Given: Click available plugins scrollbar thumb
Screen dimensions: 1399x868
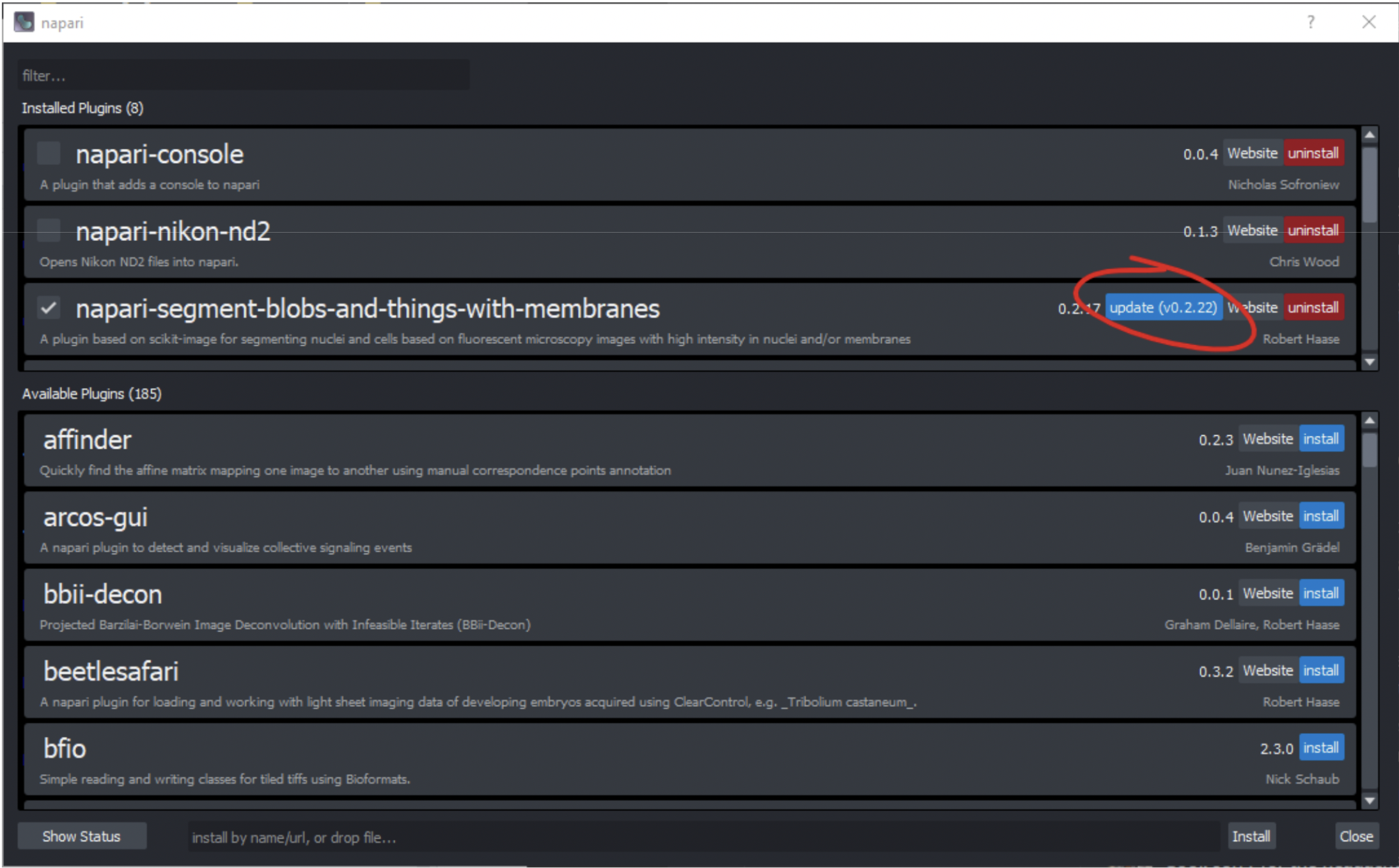Looking at the screenshot, I should point(1370,450).
